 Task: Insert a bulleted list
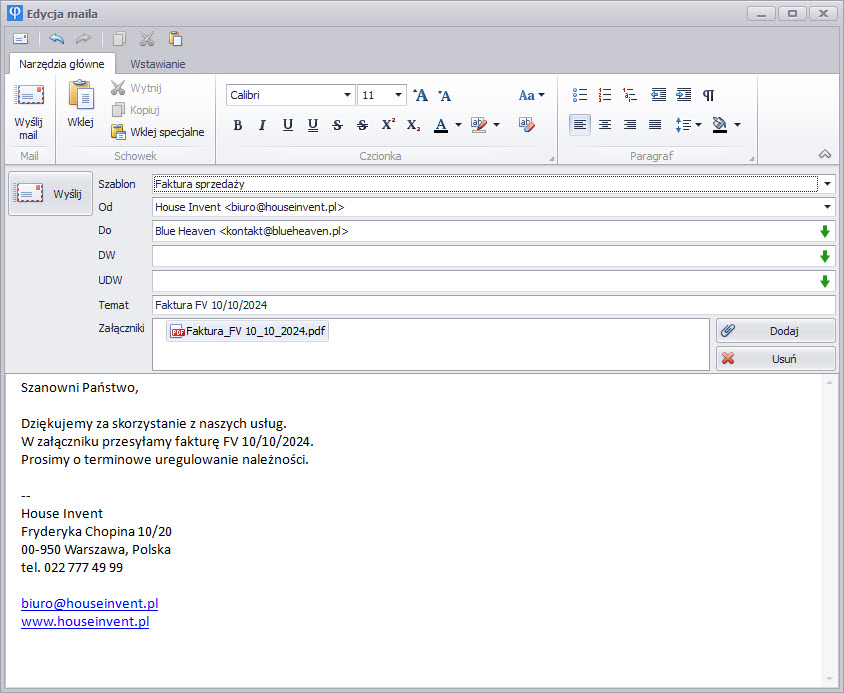580,95
